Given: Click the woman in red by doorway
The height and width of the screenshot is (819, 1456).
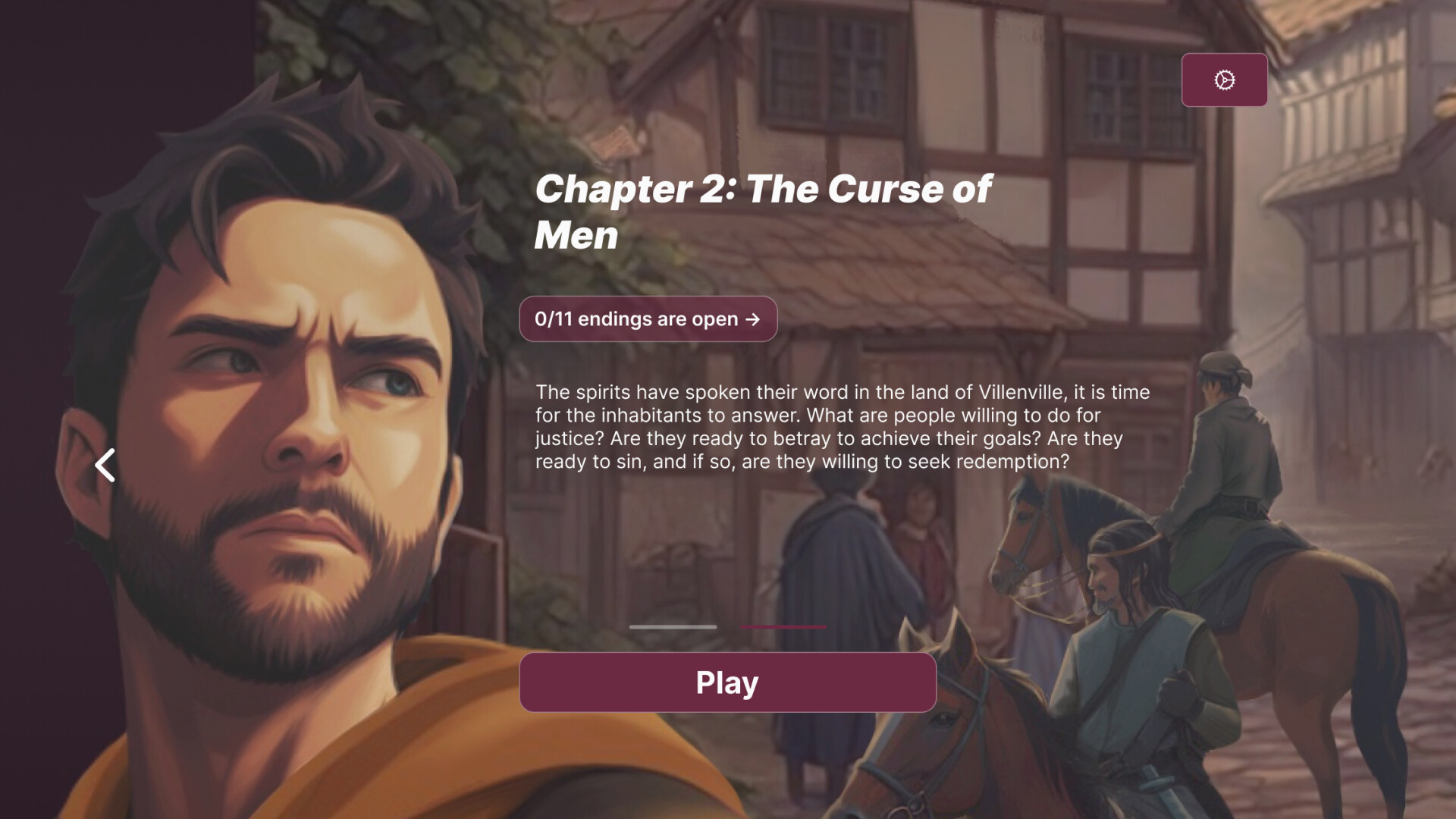Looking at the screenshot, I should (921, 538).
